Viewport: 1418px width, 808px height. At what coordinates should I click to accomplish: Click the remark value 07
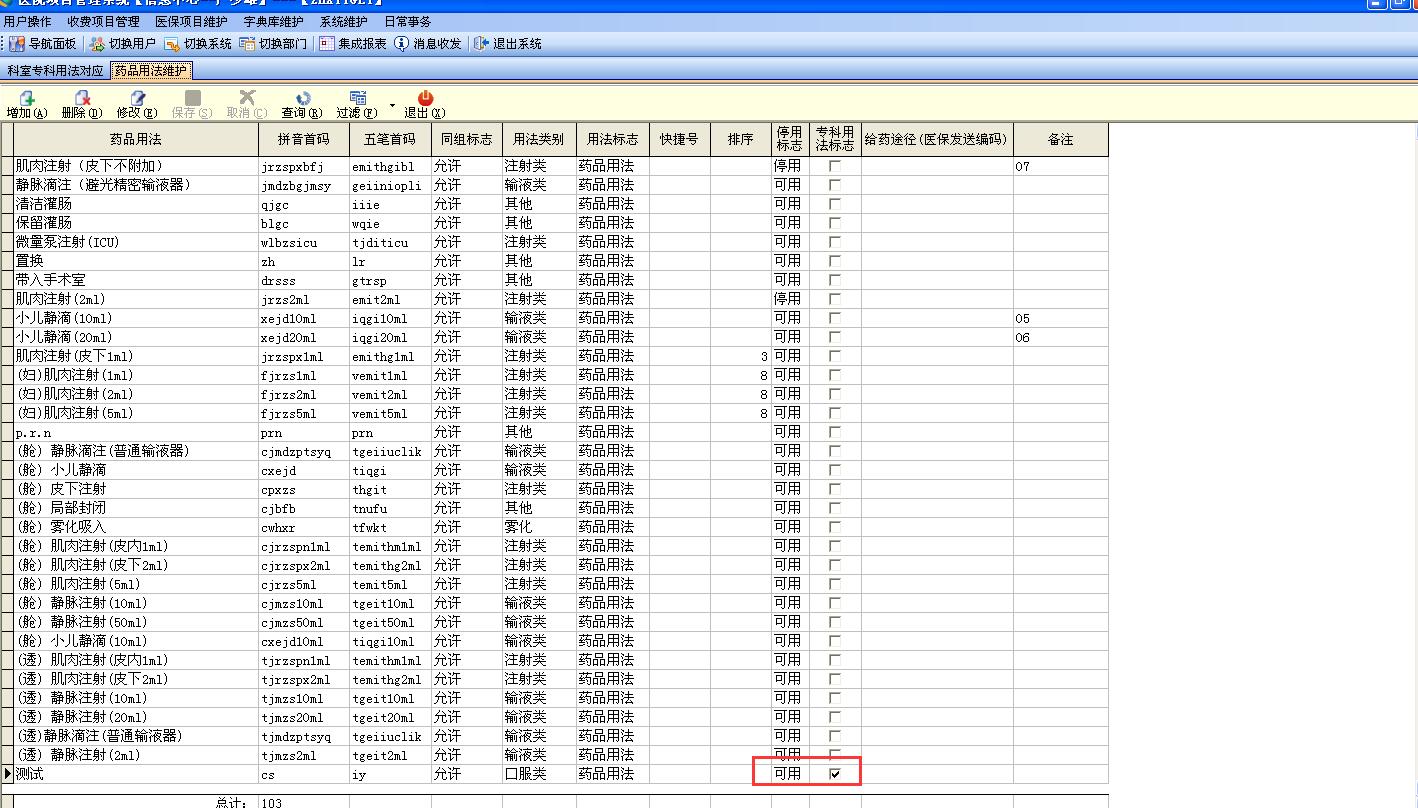tap(1022, 166)
